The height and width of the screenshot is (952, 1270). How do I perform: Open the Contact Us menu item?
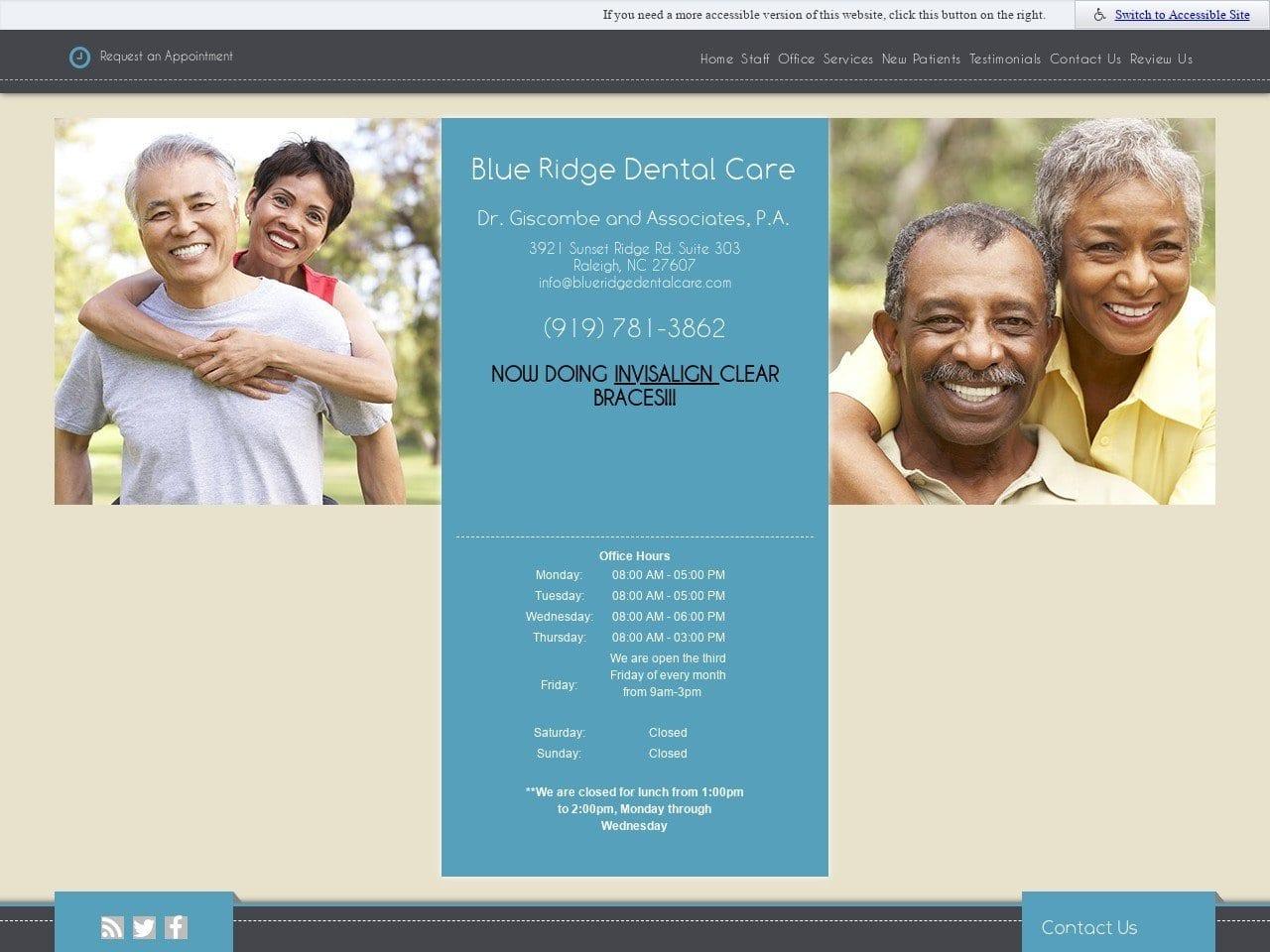coord(1085,59)
